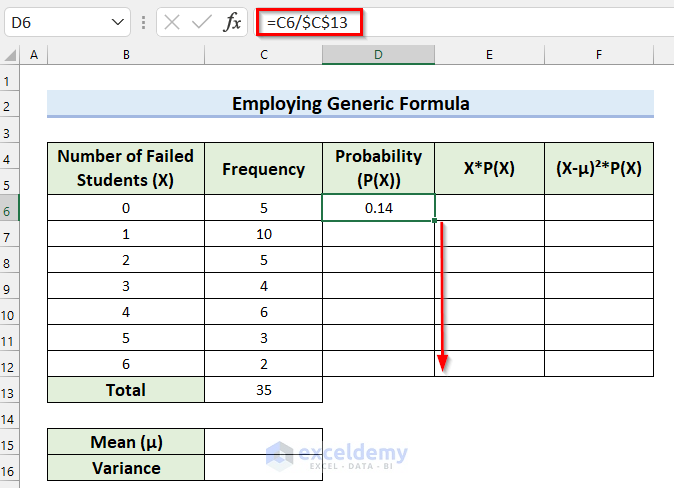Click the Enter checkmark formula icon
Screen dimensions: 674x488
[201, 22]
